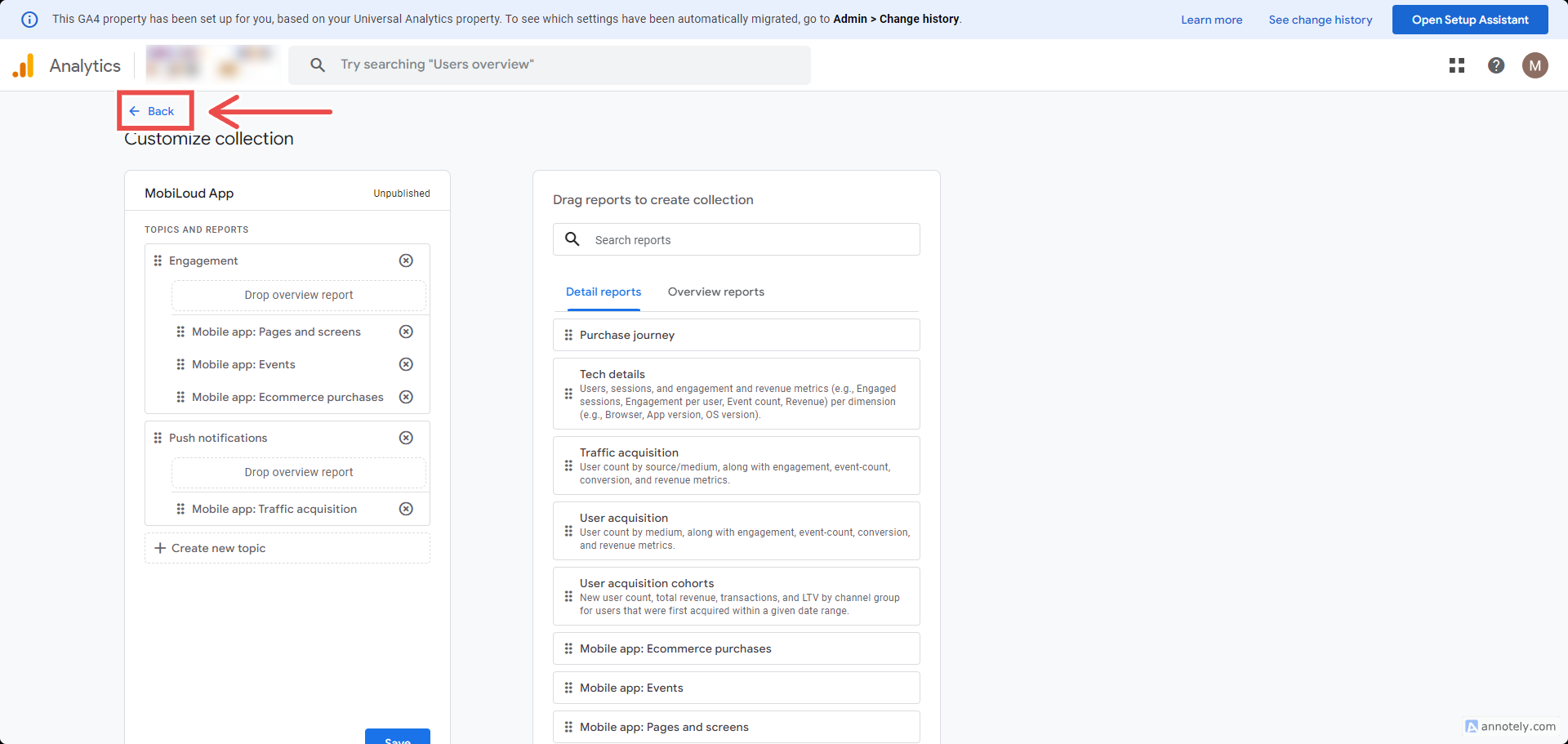This screenshot has height=744, width=1568.
Task: Switch to the Overview reports tab
Action: (716, 292)
